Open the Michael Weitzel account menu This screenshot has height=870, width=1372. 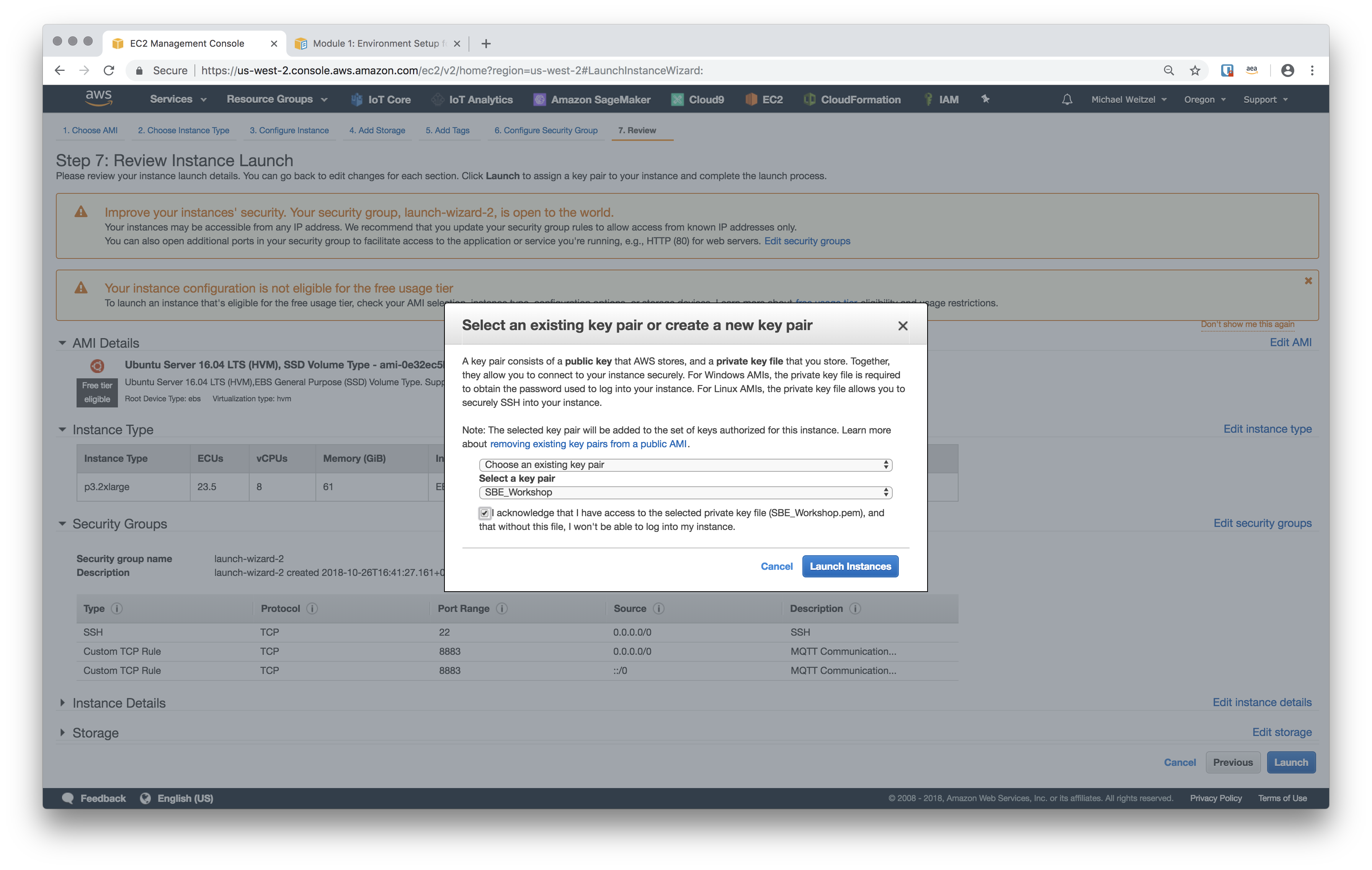pyautogui.click(x=1129, y=99)
